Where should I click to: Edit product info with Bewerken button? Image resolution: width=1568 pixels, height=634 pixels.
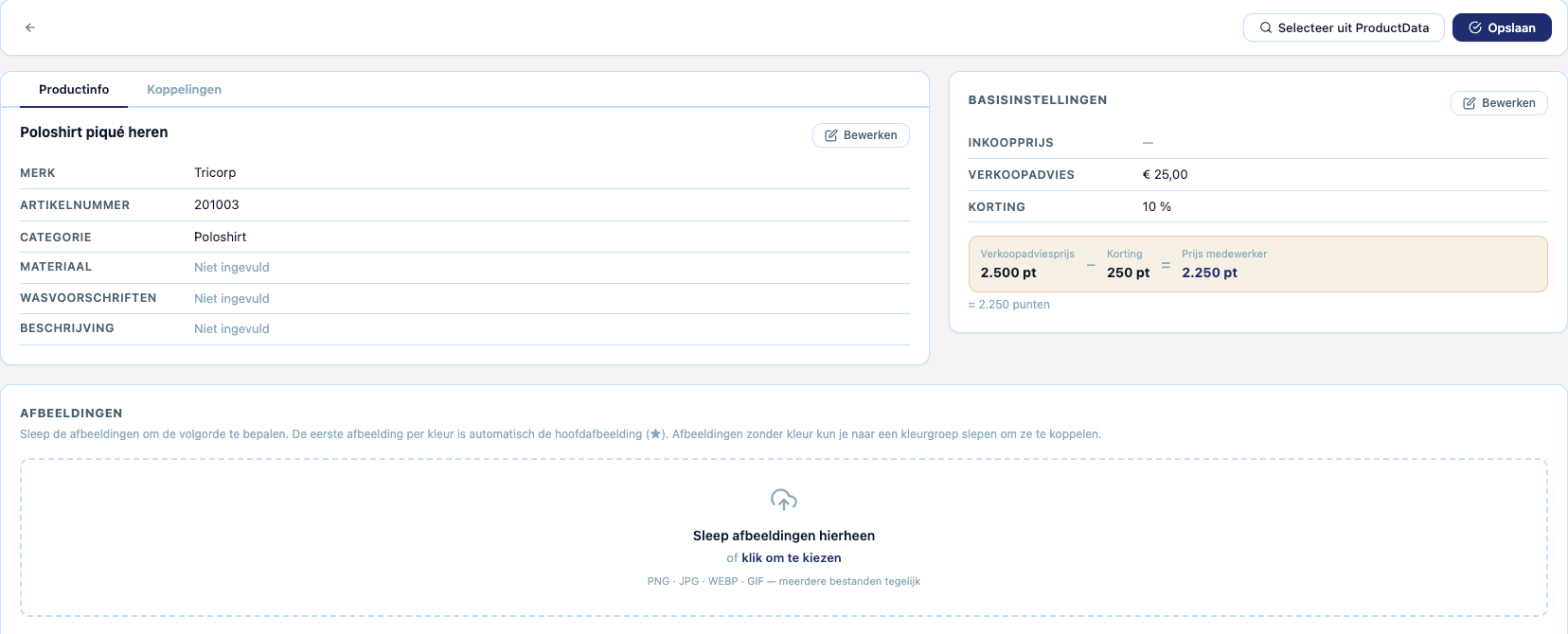(861, 135)
